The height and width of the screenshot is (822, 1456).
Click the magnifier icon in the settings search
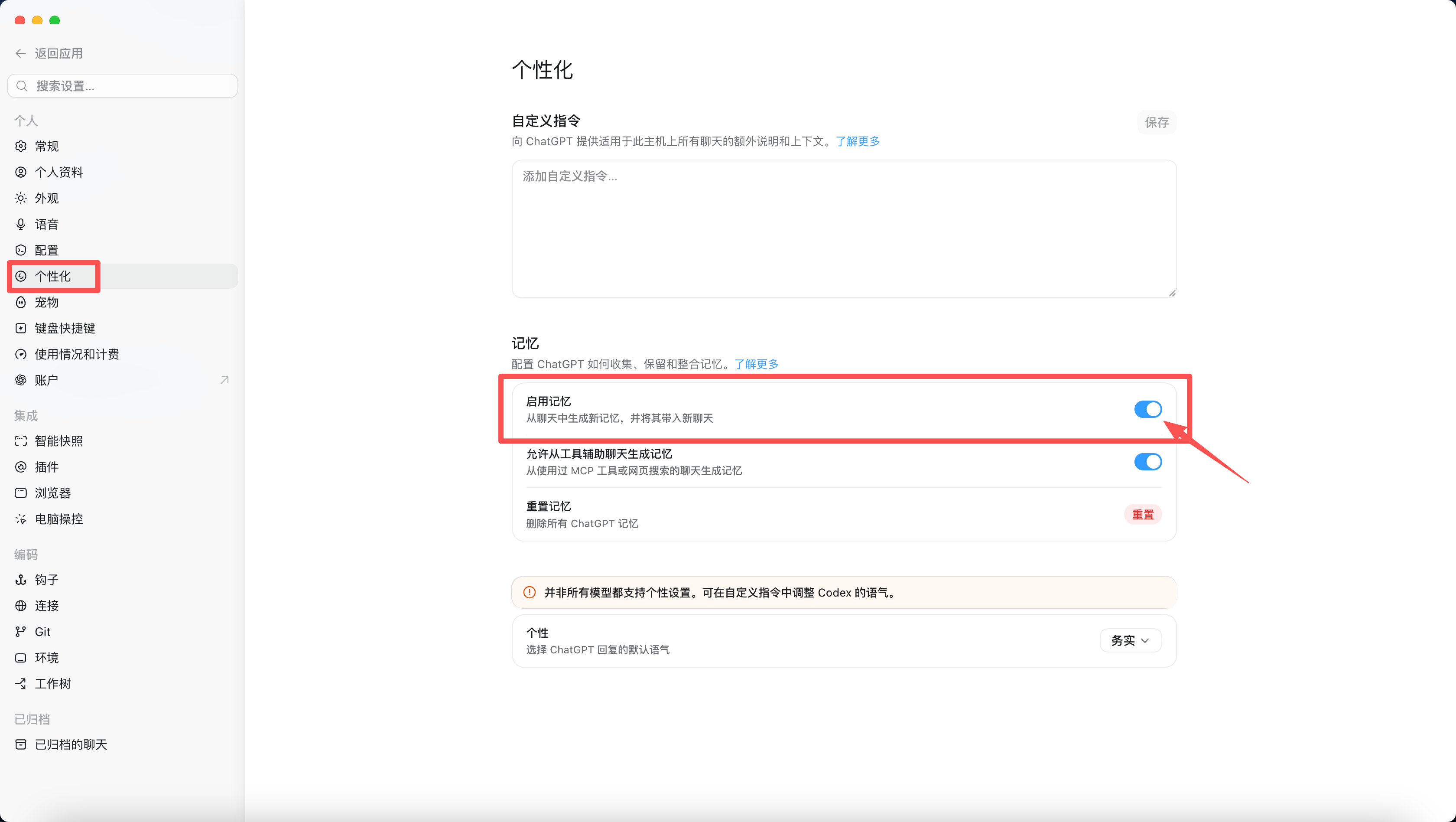click(22, 86)
